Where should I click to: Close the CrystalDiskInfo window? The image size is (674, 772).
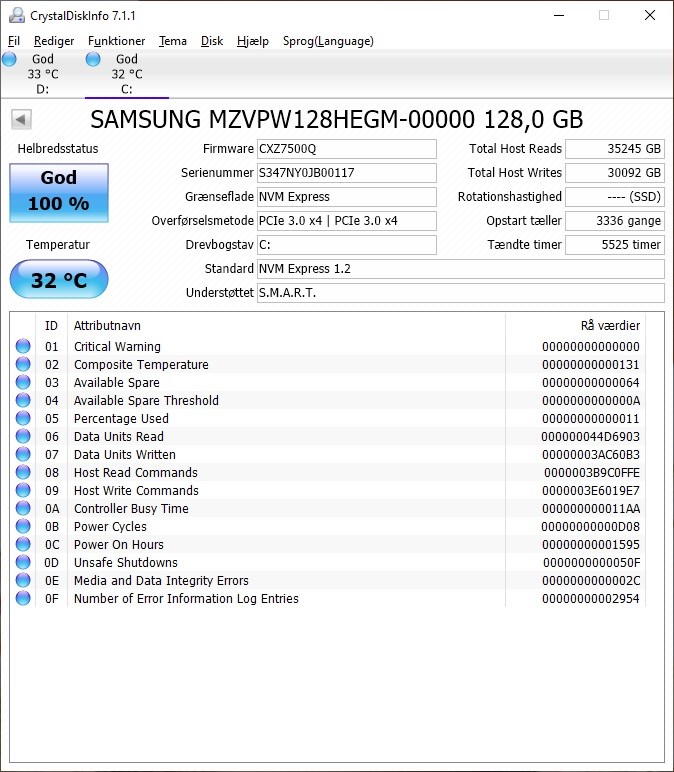[650, 15]
